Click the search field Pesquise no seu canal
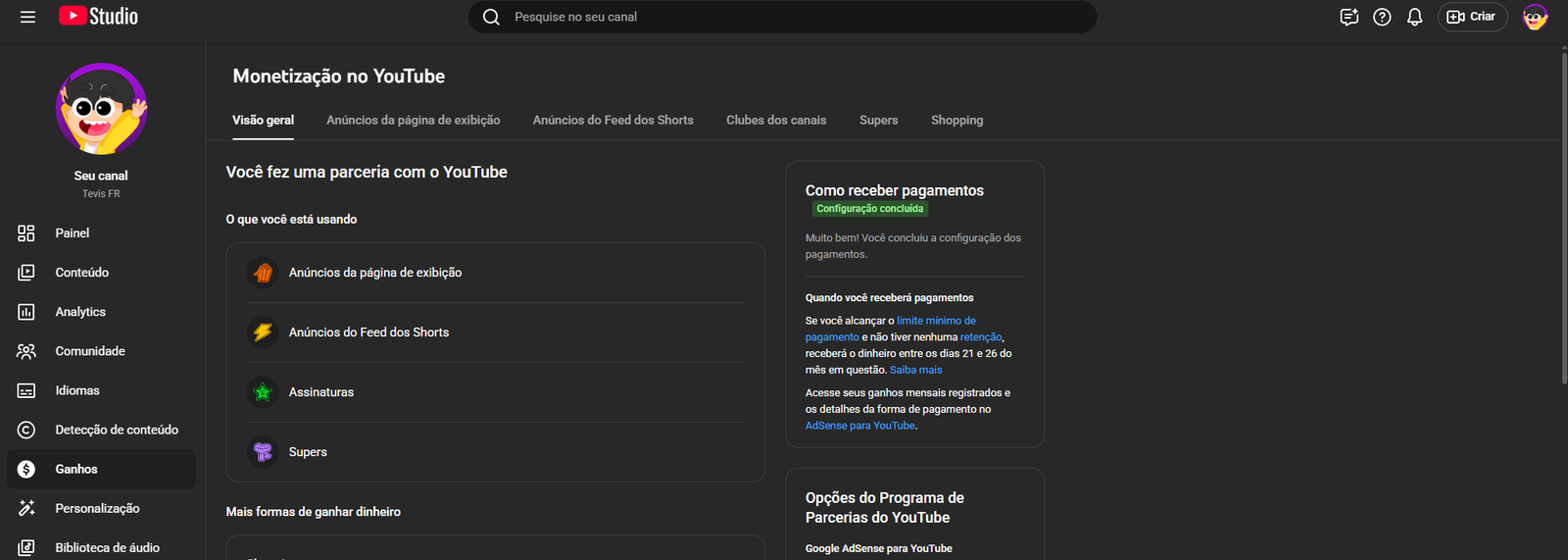1568x560 pixels. tap(784, 17)
